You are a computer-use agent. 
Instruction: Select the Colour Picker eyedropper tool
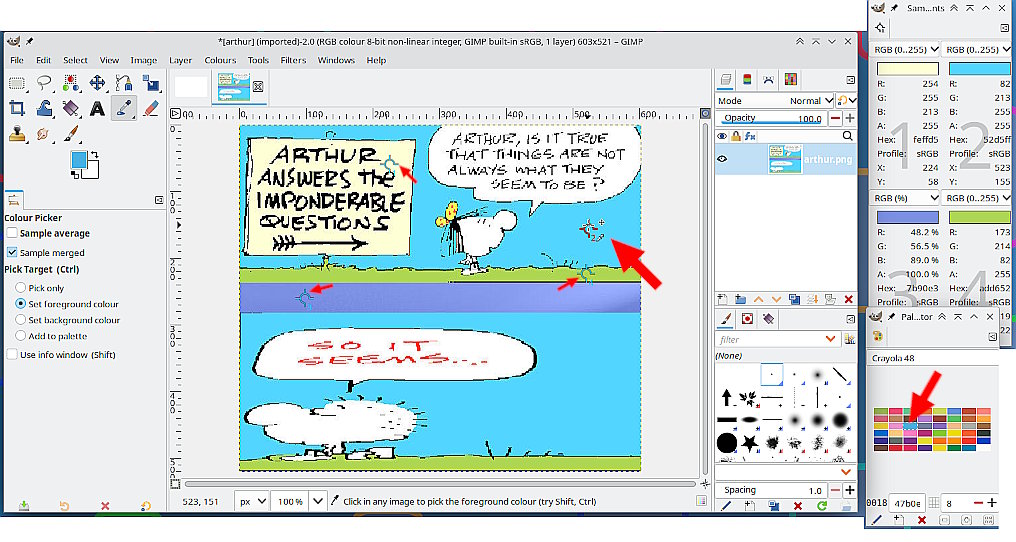pyautogui.click(x=124, y=108)
